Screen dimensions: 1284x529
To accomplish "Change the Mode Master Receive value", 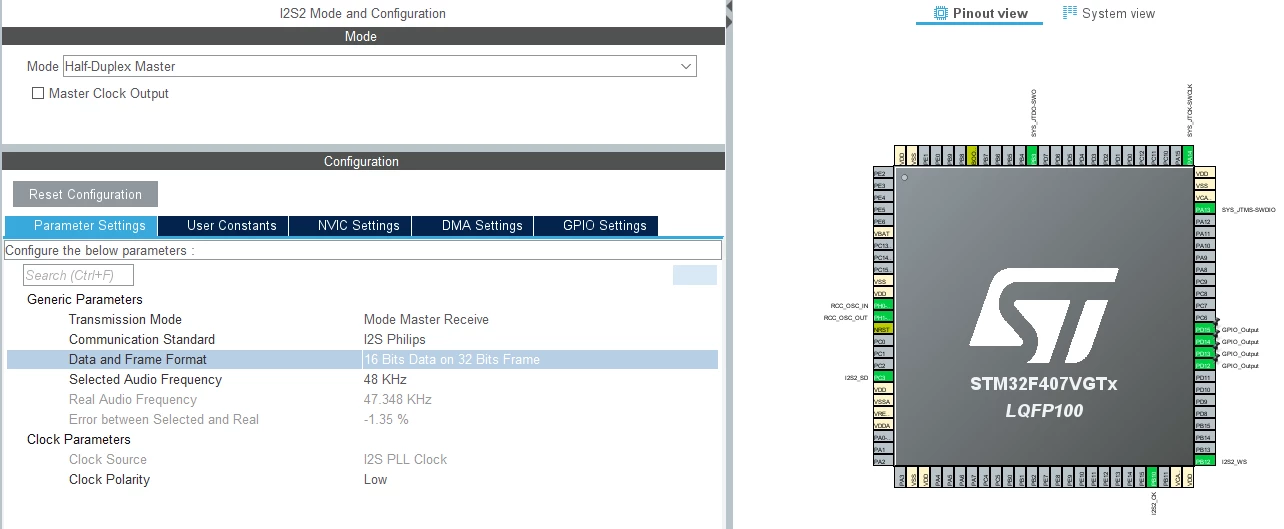I will [x=426, y=319].
